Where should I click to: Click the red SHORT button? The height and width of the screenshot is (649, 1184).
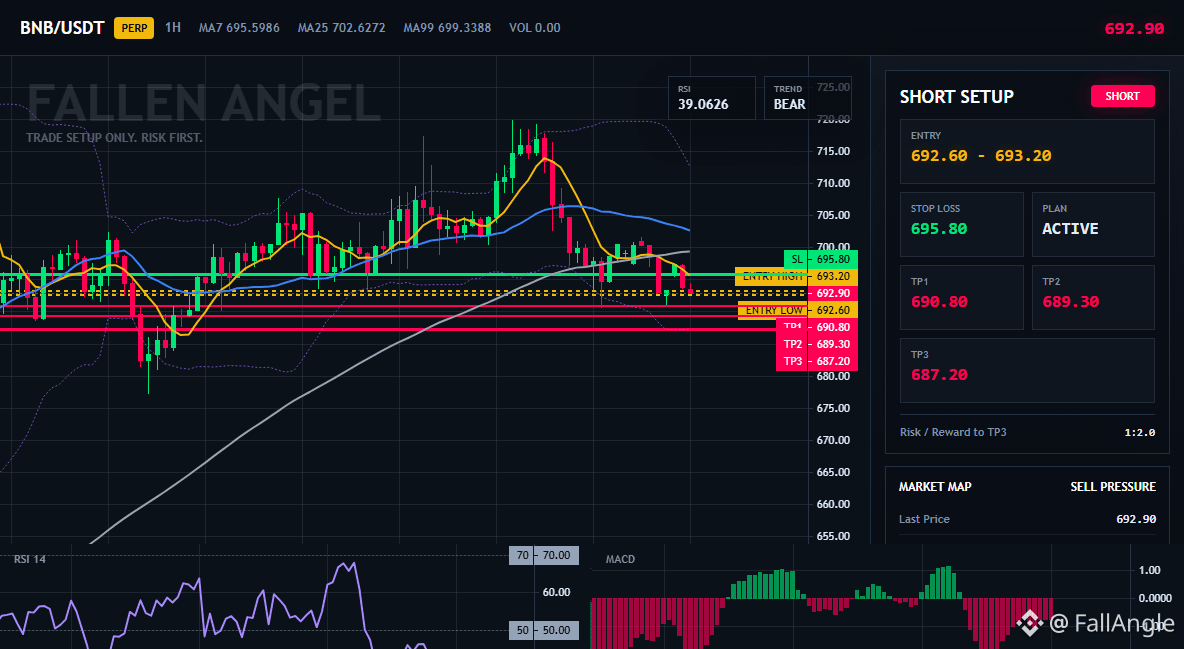1122,96
